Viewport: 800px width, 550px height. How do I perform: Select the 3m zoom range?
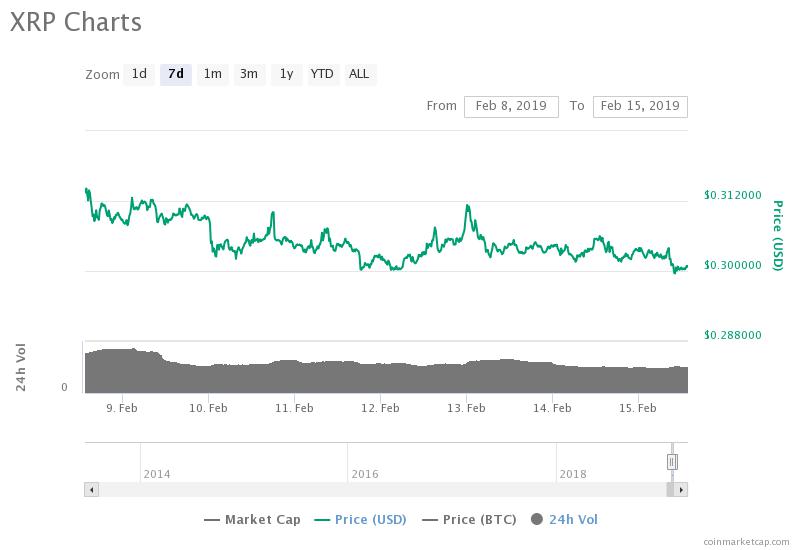(249, 74)
